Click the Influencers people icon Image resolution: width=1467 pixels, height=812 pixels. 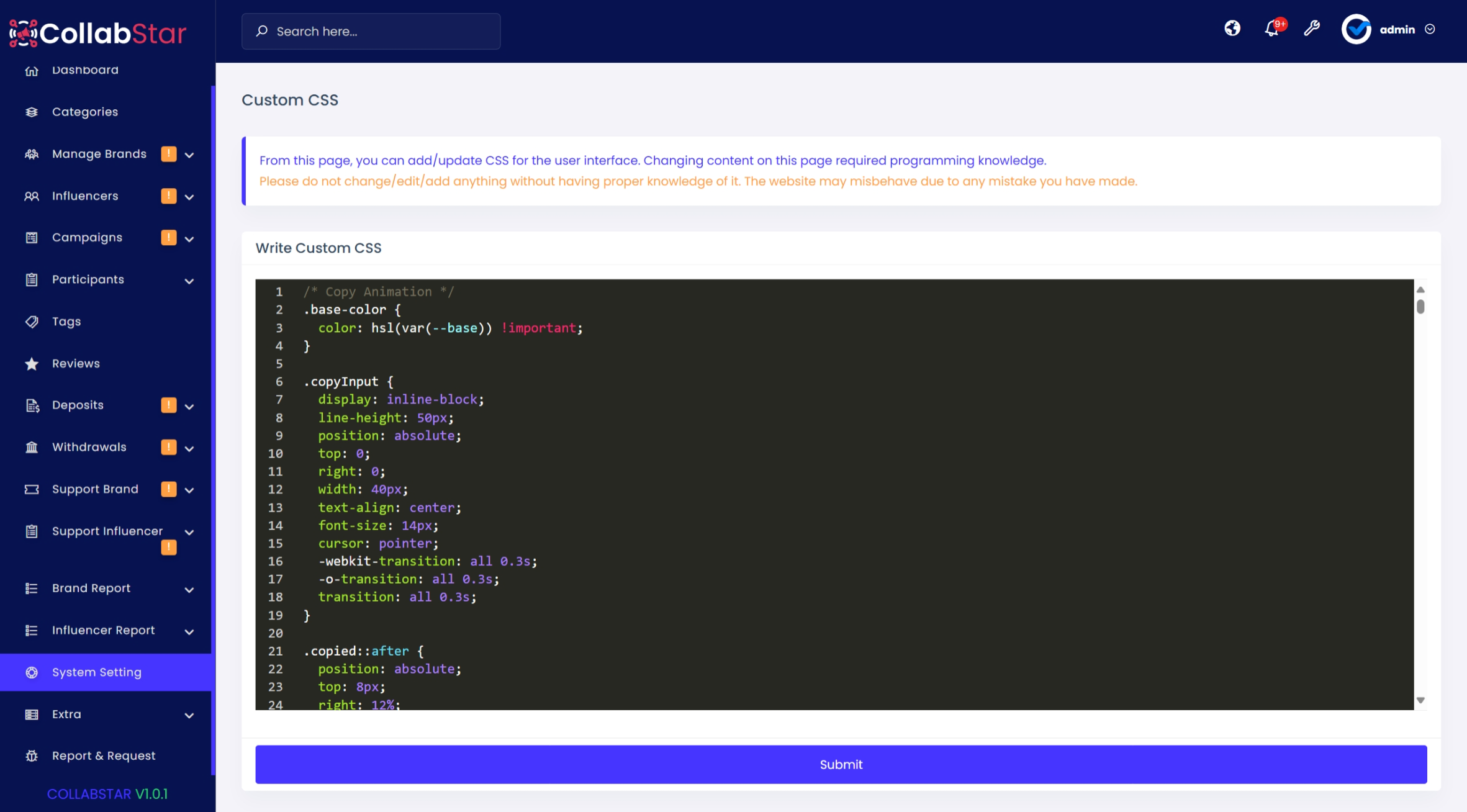[32, 196]
